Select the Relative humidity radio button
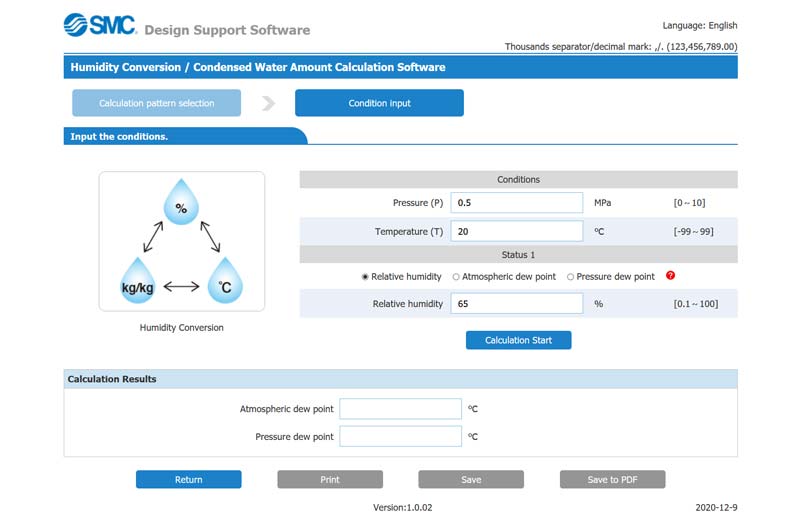 click(x=365, y=277)
